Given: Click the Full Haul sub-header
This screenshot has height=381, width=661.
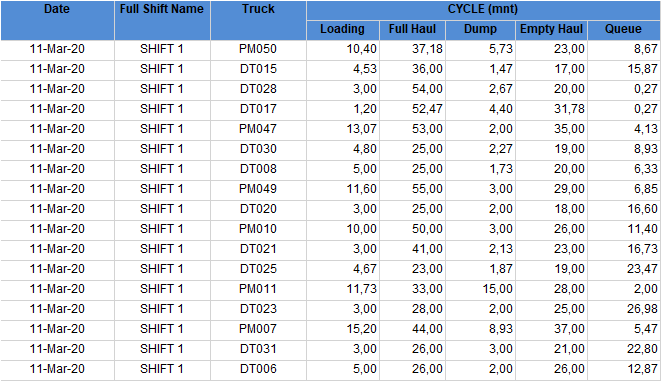Looking at the screenshot, I should click(x=412, y=30).
